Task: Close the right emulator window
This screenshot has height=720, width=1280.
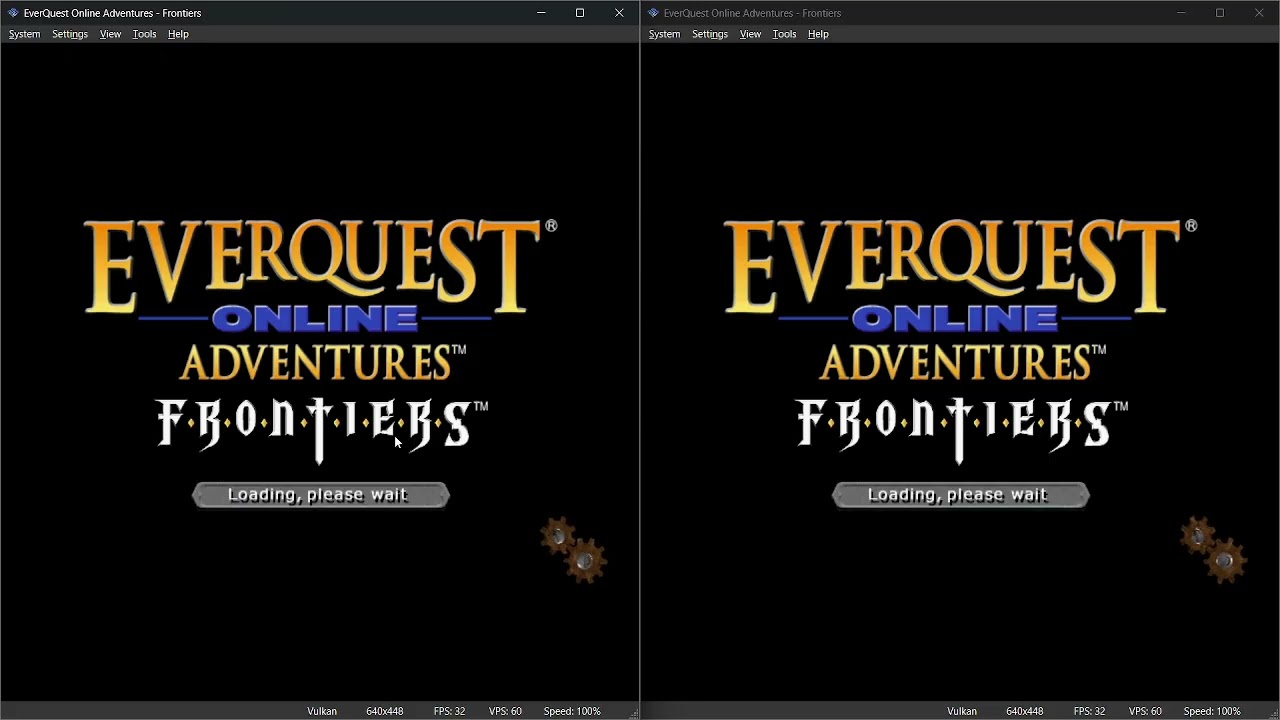Action: click(1259, 13)
